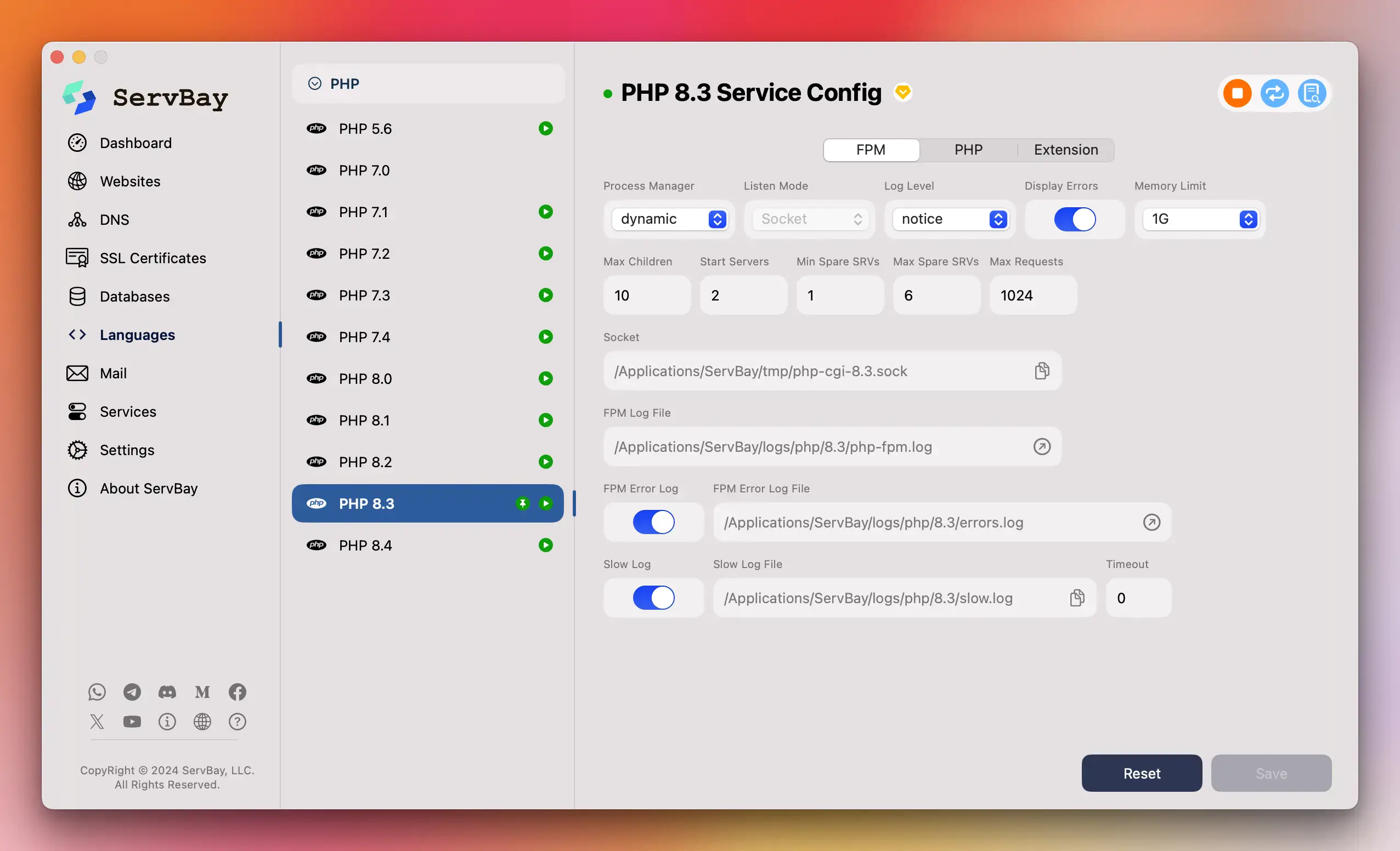Click the copy icon next to socket path

tap(1041, 371)
